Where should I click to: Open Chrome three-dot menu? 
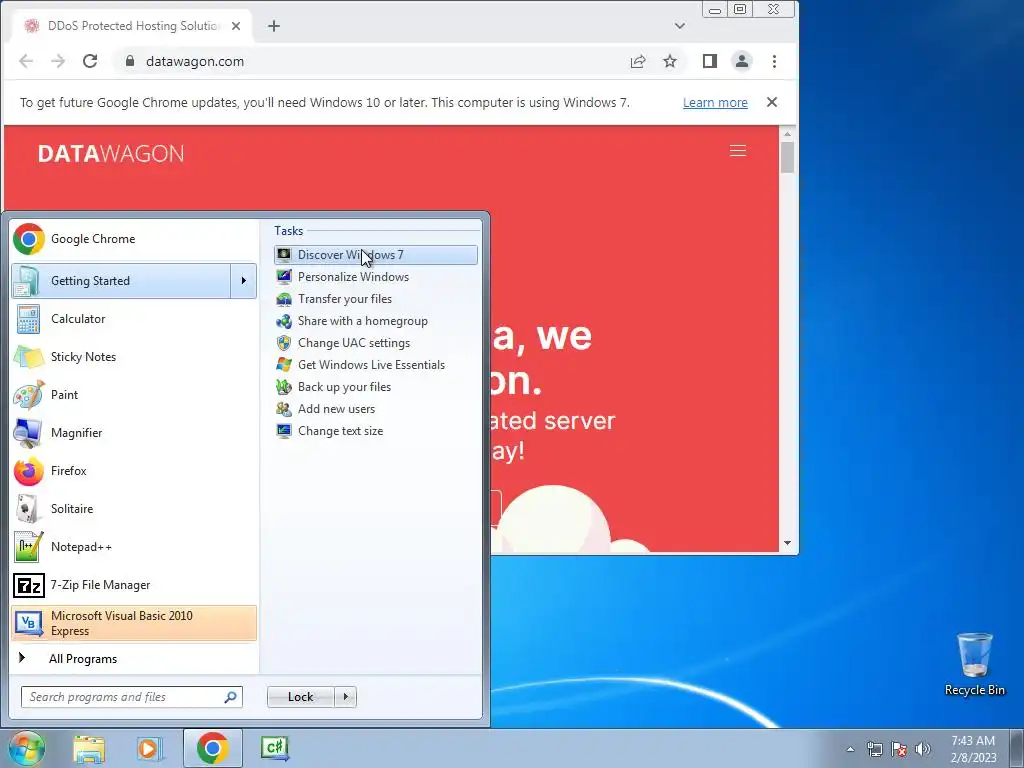[x=775, y=61]
